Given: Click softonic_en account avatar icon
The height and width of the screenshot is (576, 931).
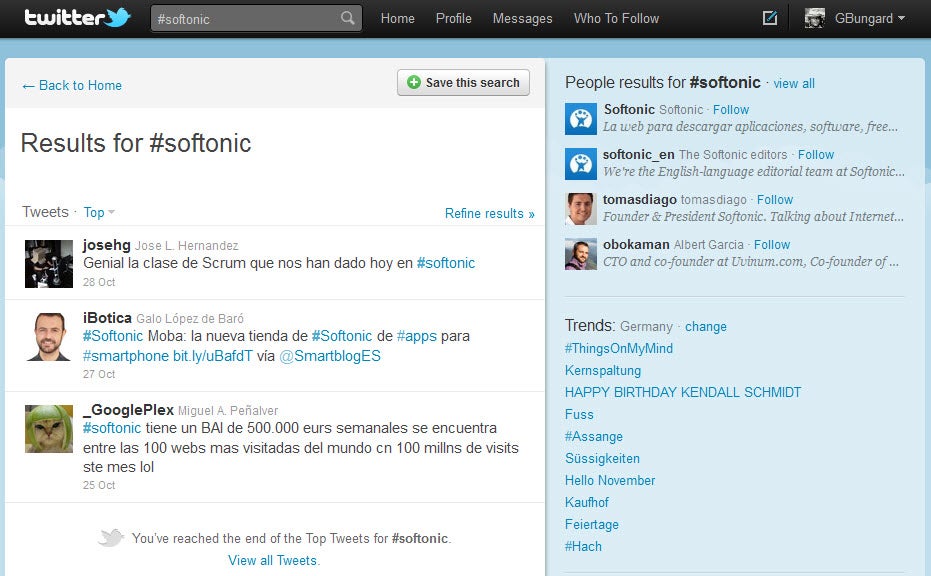Looking at the screenshot, I should [580, 164].
